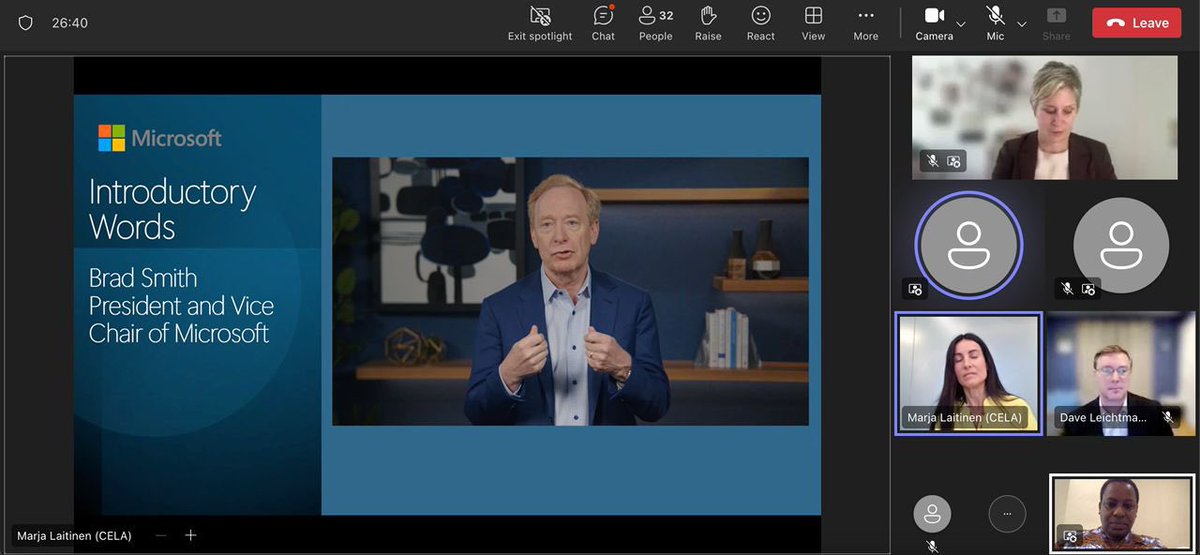Click the Share content button
The width and height of the screenshot is (1200, 555).
(1056, 23)
